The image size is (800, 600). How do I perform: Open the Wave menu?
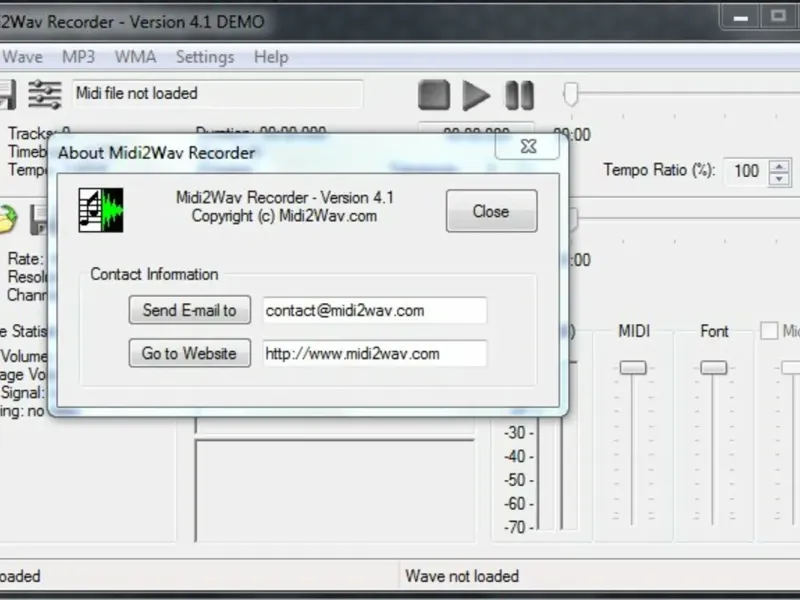tap(22, 57)
